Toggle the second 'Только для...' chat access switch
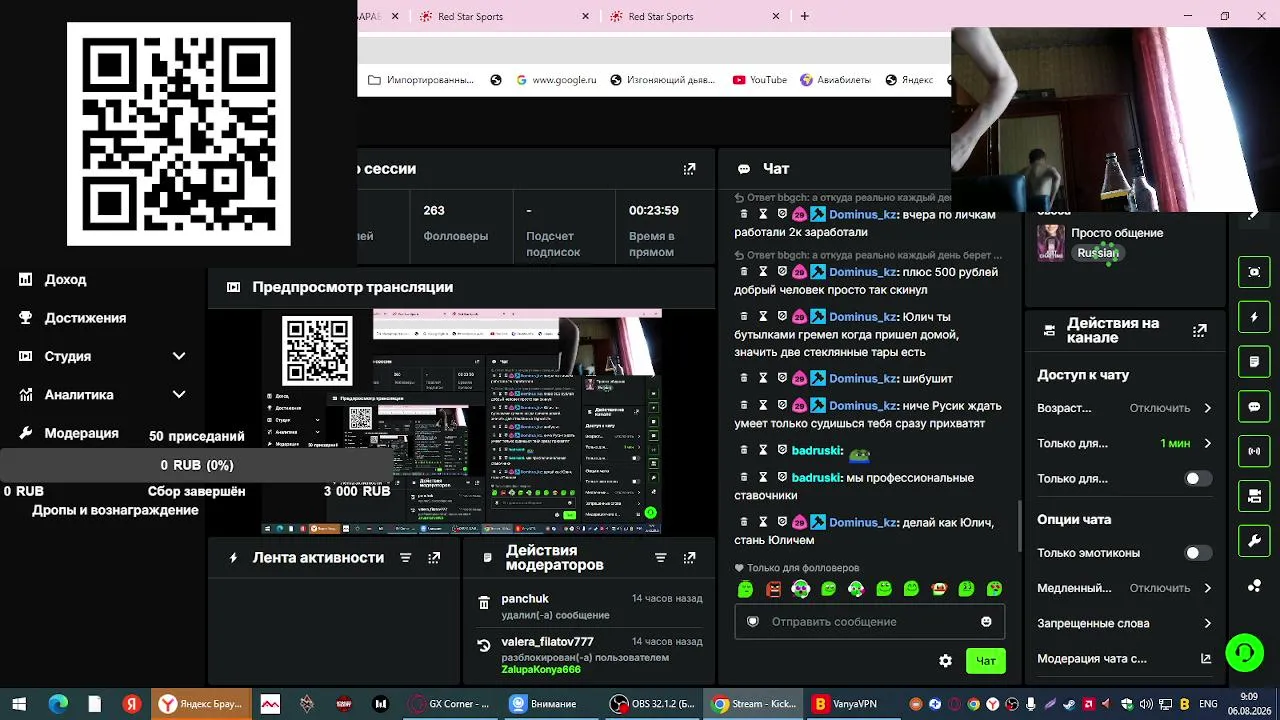The width and height of the screenshot is (1280, 720). pyautogui.click(x=1198, y=479)
